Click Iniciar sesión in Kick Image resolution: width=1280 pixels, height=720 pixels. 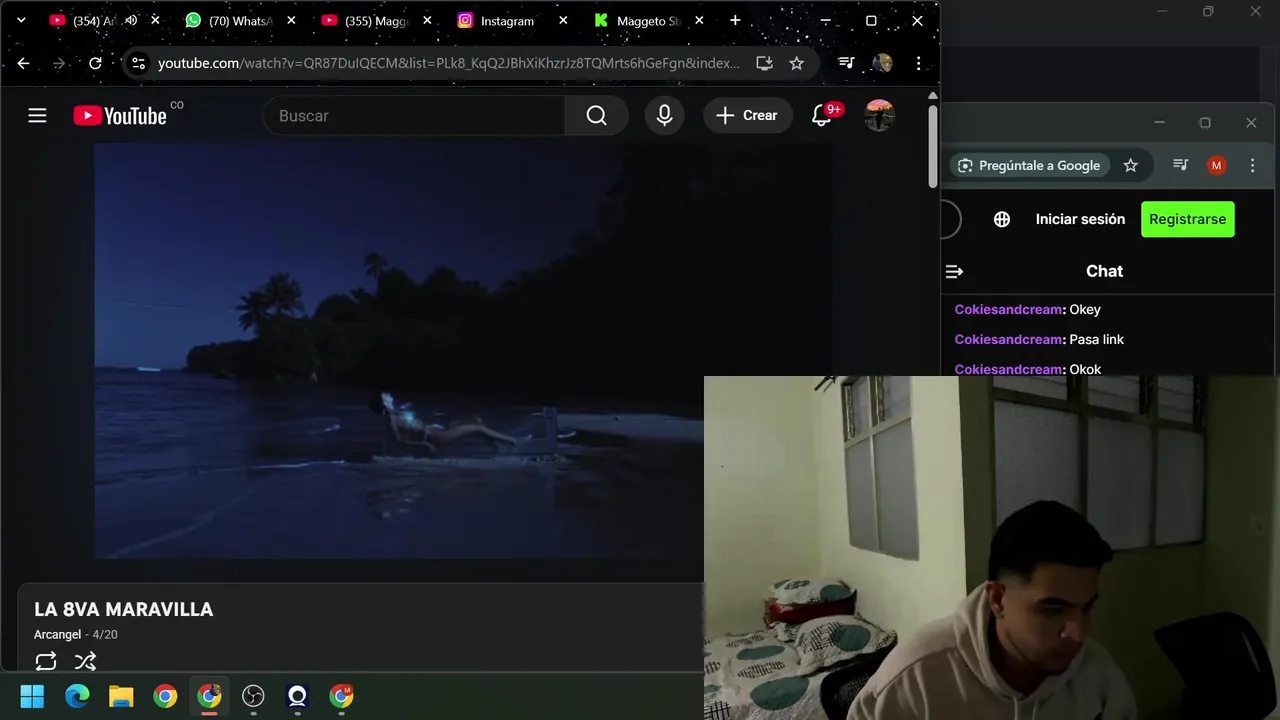(x=1080, y=219)
